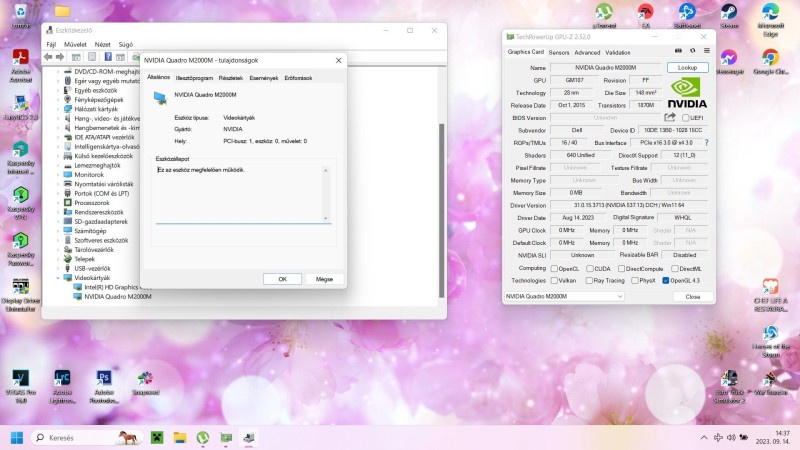Click the forward arrow in Eszközkezelő toolbar

tap(60, 57)
